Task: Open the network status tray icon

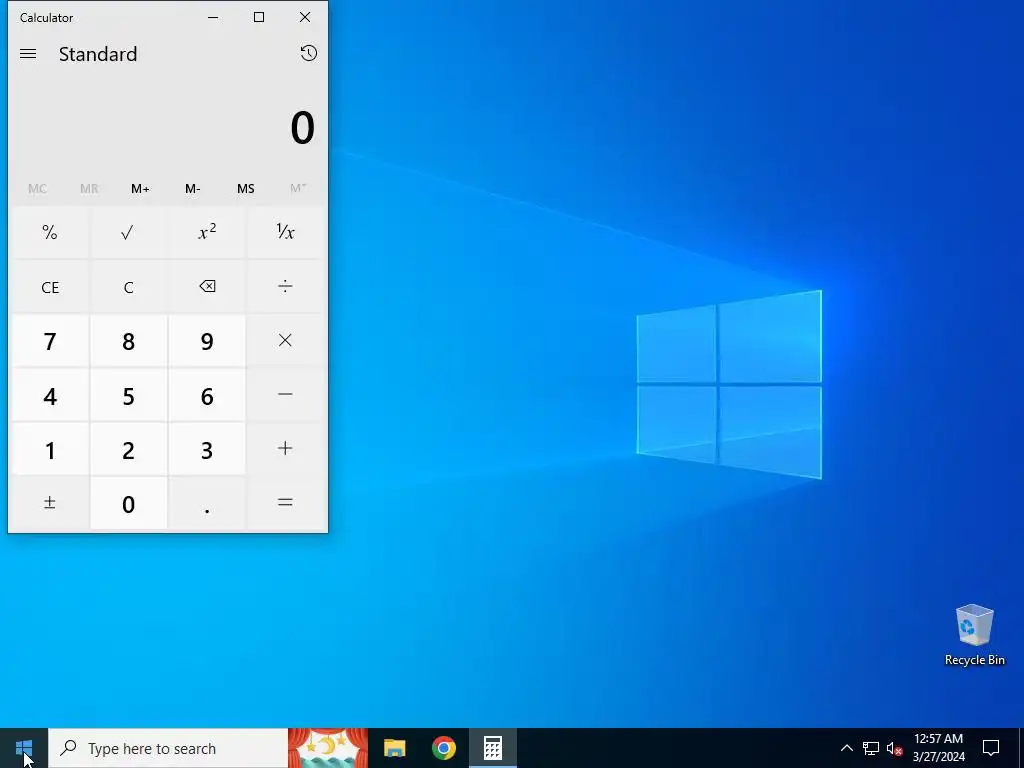Action: (871, 748)
